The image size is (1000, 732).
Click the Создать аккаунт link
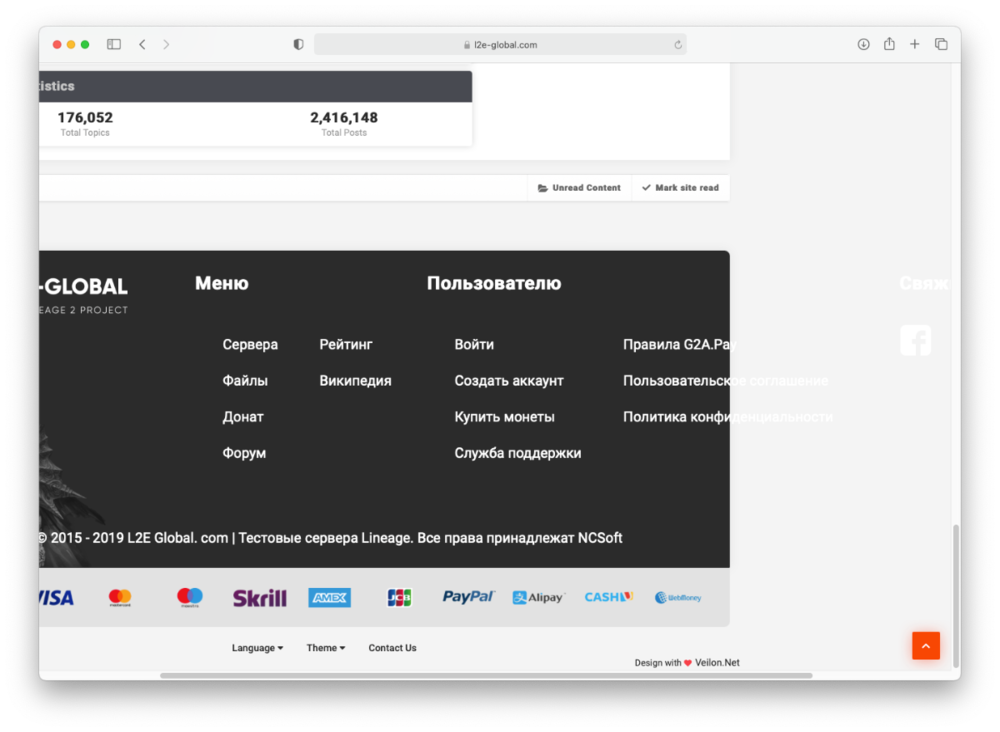coord(509,381)
